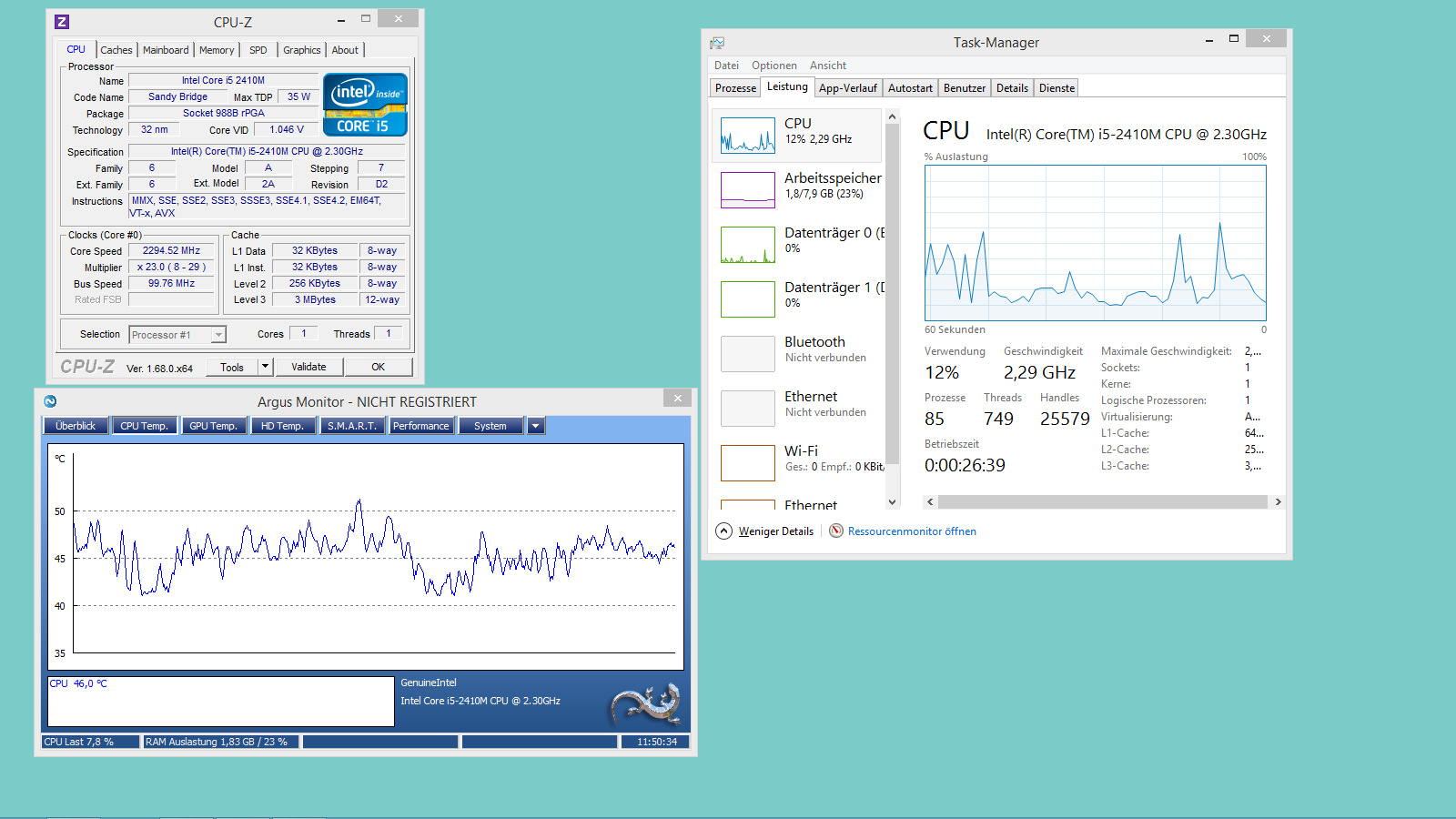
Task: Open the Autostart tab
Action: point(910,88)
